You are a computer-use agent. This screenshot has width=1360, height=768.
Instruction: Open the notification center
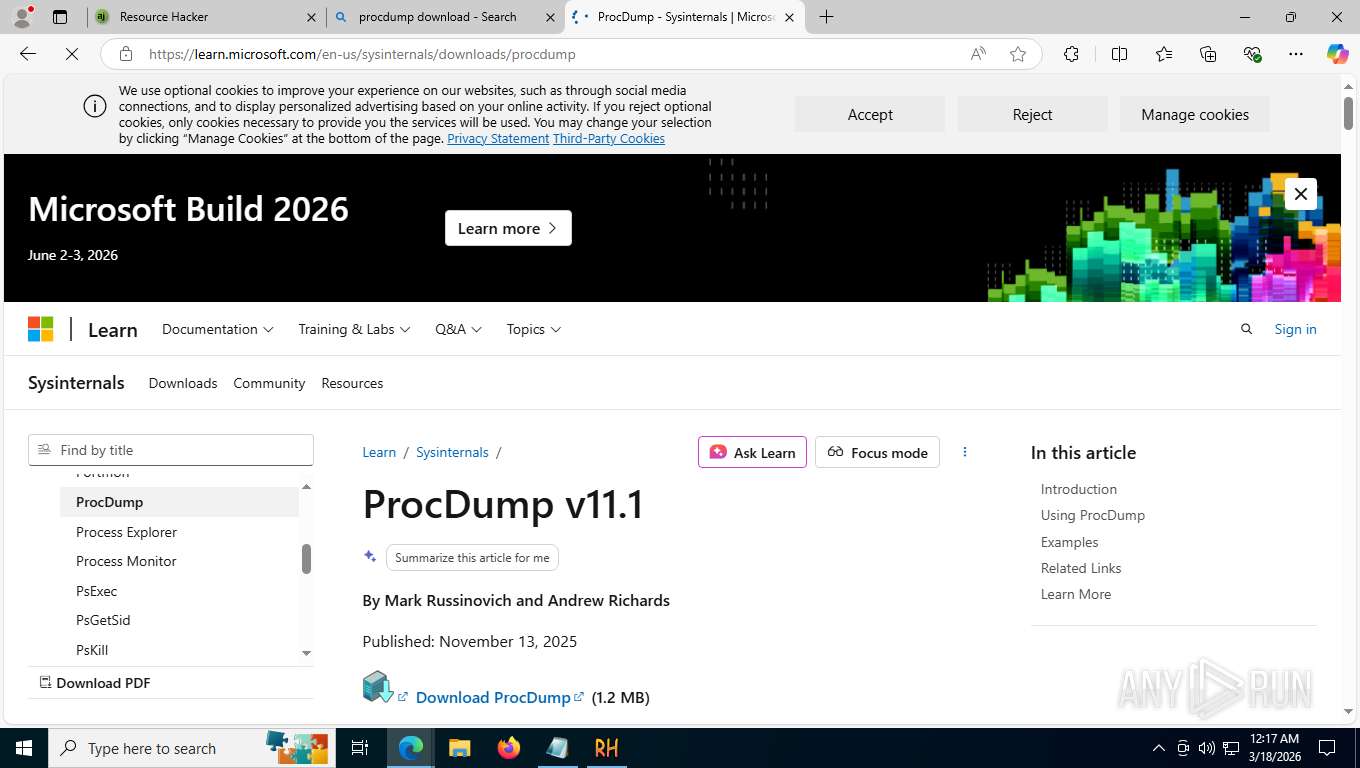click(1327, 748)
